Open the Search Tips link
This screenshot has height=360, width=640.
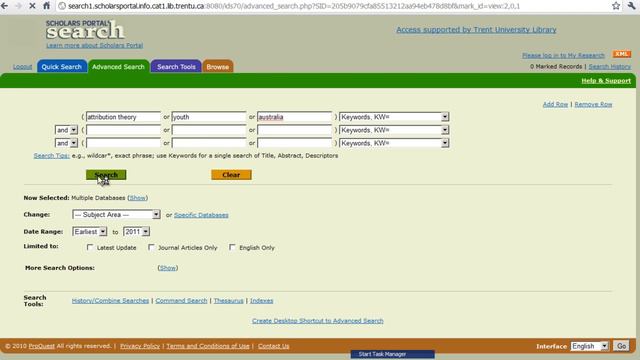[x=51, y=156]
